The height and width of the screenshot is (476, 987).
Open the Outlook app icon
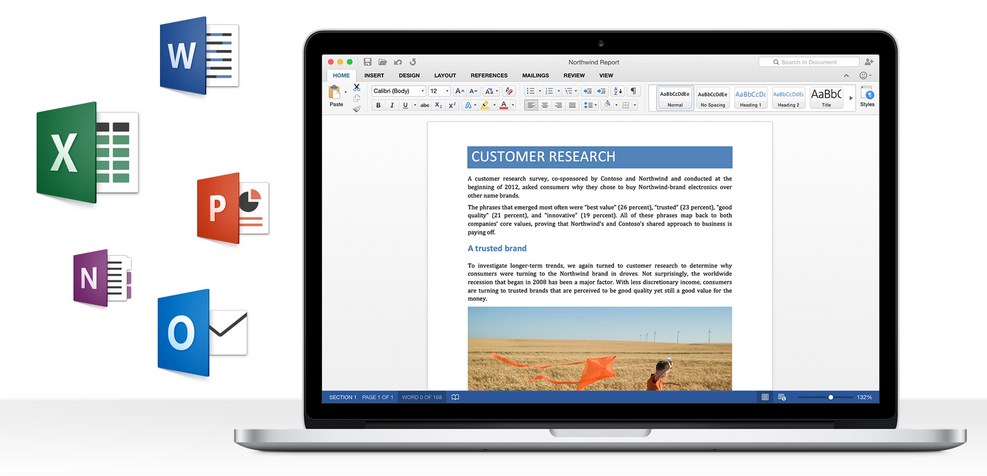201,332
